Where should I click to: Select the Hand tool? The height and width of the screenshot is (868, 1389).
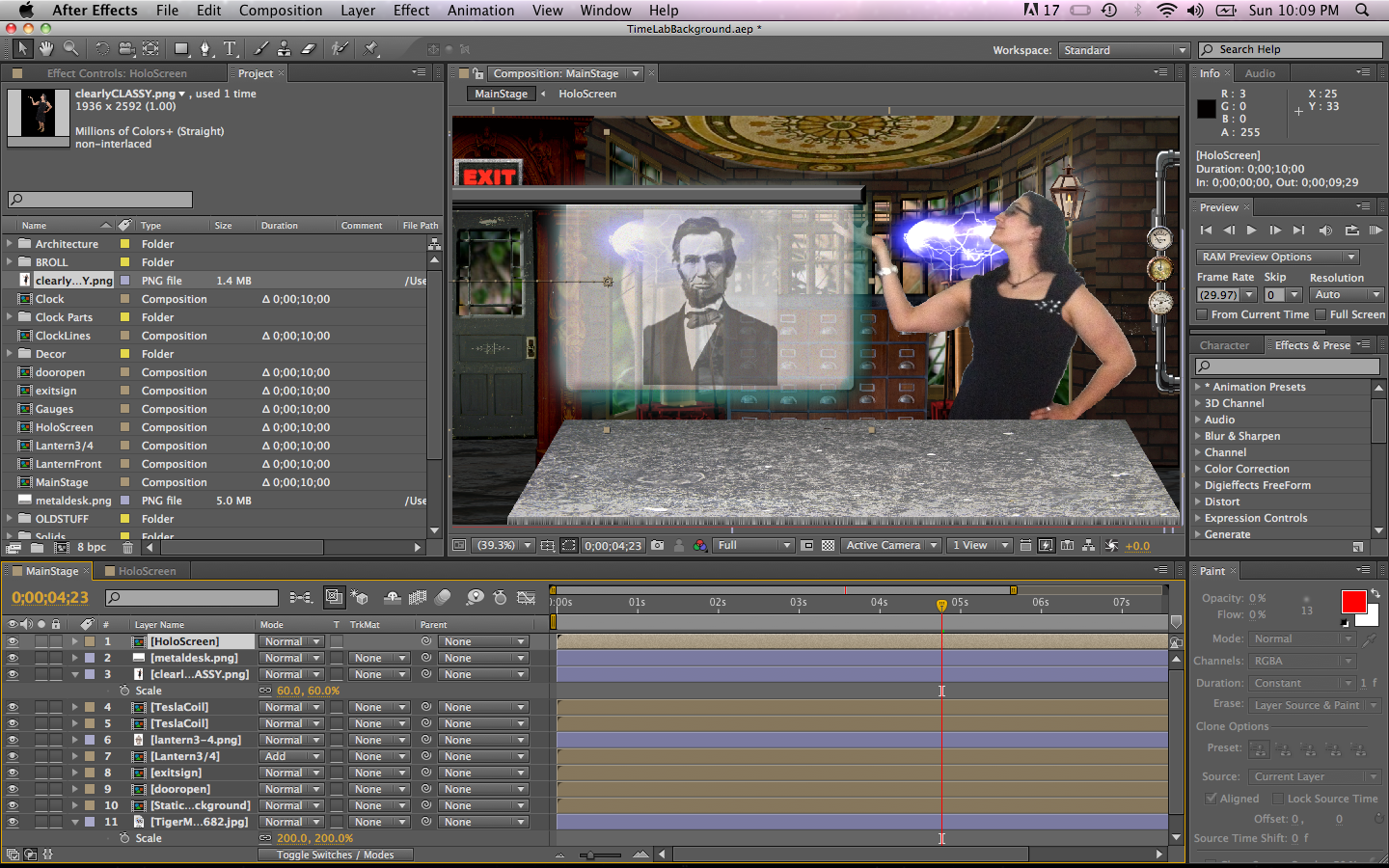[45, 48]
